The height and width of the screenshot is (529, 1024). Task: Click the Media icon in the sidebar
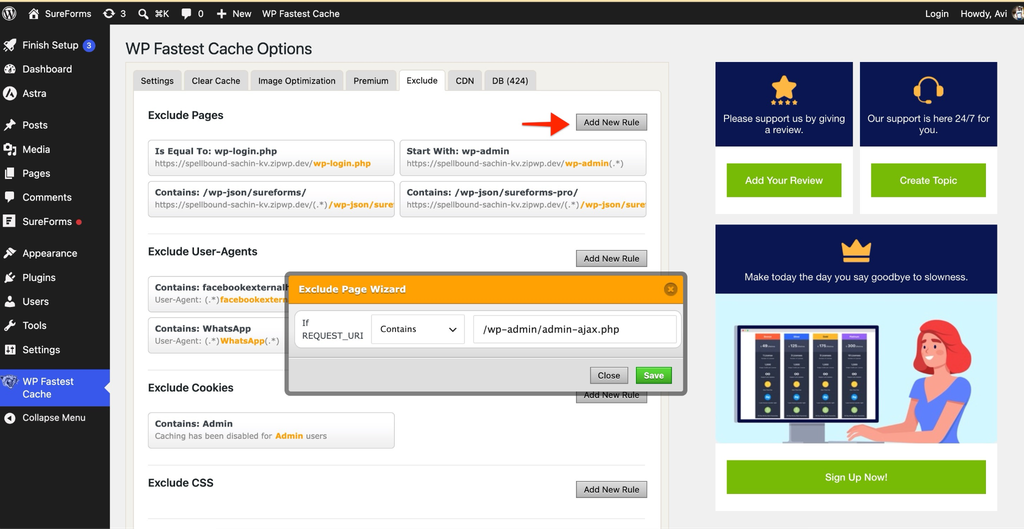click(x=10, y=149)
